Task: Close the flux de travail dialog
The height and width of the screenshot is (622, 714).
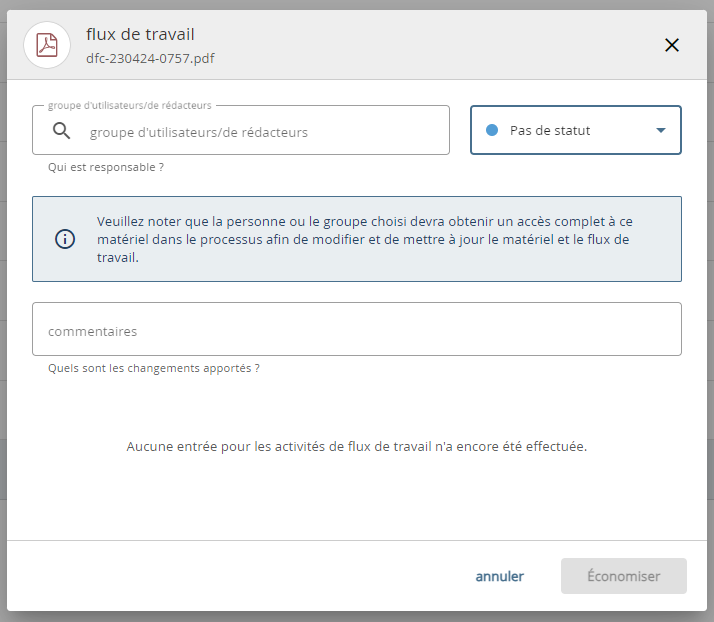Action: pos(672,45)
